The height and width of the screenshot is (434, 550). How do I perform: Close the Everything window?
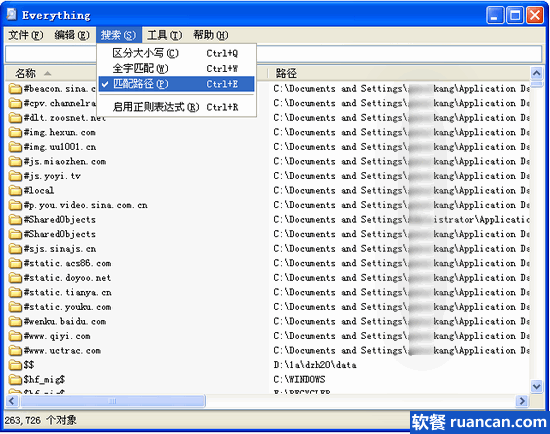535,15
